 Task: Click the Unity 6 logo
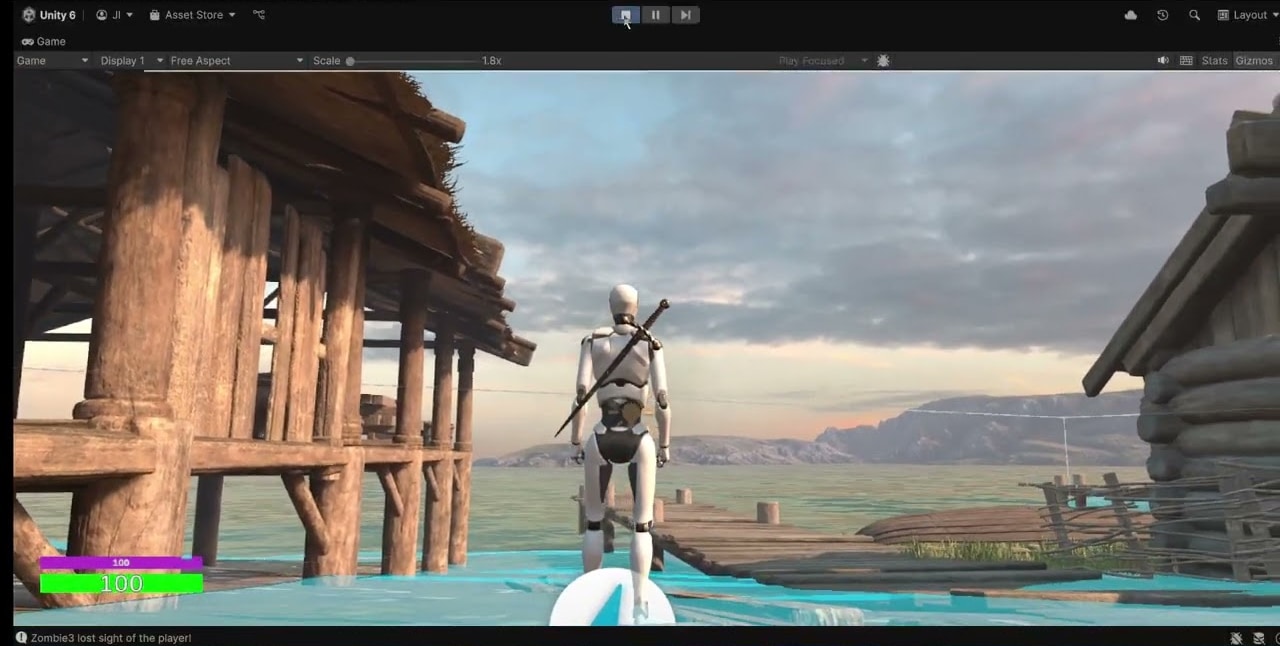pyautogui.click(x=28, y=15)
